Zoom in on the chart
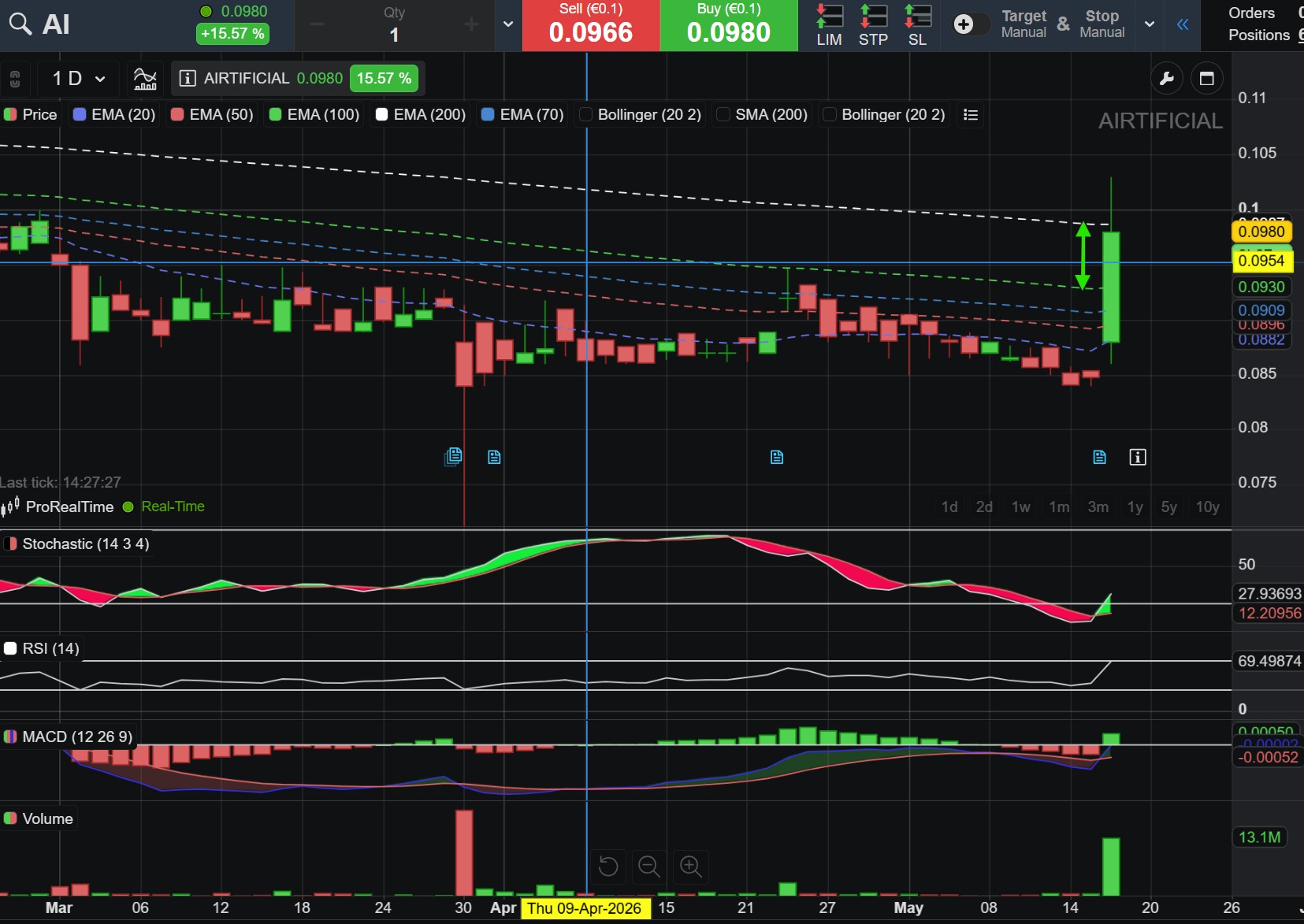 pyautogui.click(x=691, y=866)
